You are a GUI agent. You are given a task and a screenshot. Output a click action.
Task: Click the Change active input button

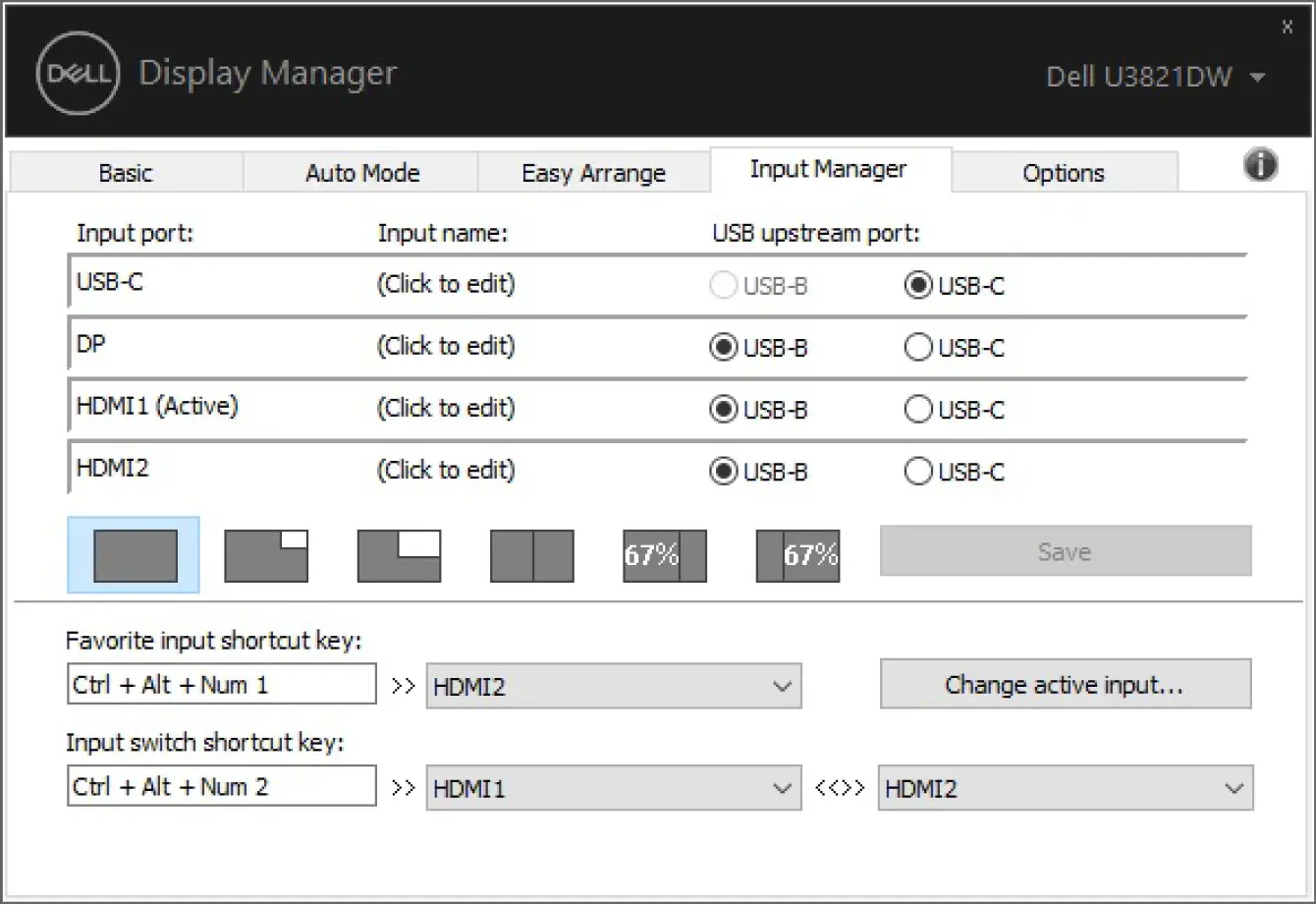pos(1066,685)
